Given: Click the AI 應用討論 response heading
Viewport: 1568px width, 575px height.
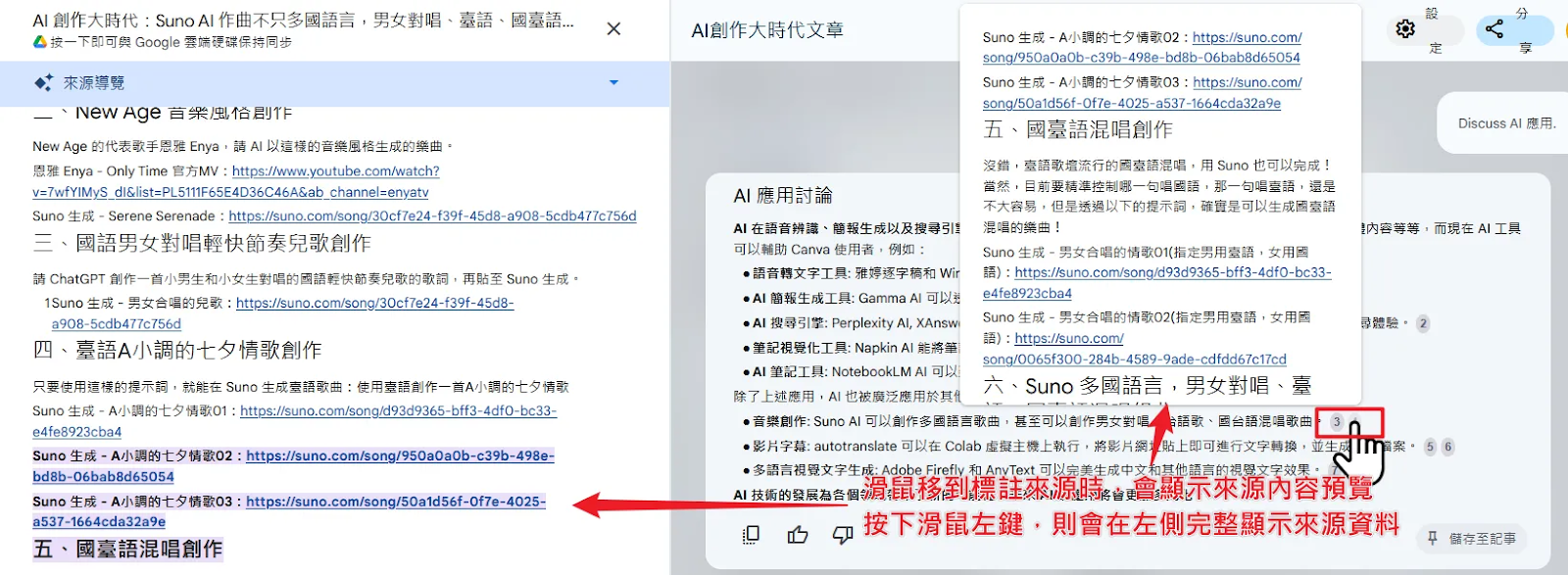Looking at the screenshot, I should click(x=783, y=196).
